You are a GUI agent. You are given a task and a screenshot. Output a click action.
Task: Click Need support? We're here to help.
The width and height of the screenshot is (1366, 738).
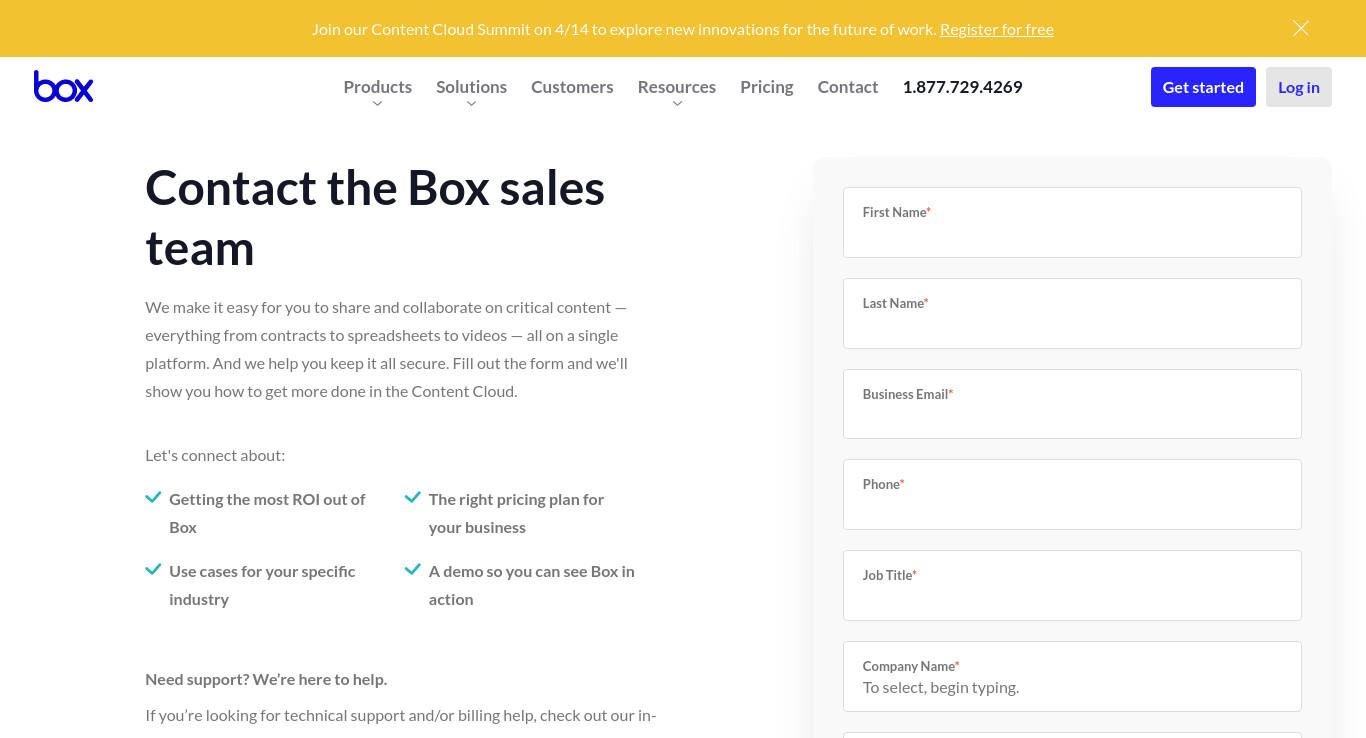[x=266, y=679]
